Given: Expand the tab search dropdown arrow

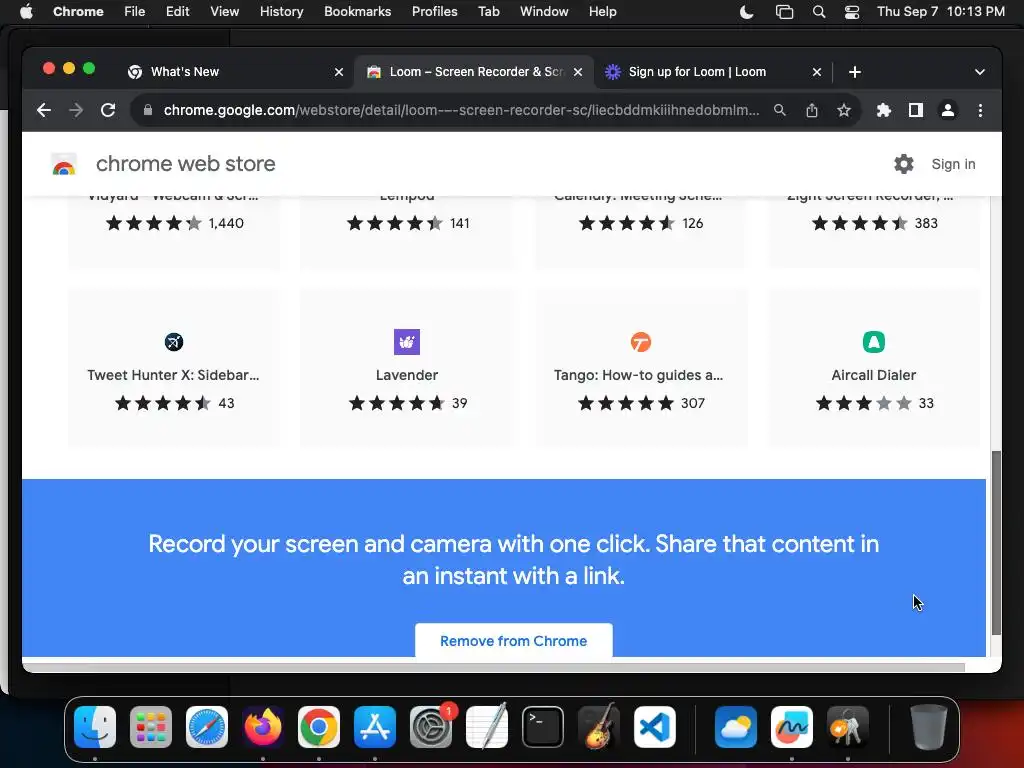Looking at the screenshot, I should point(980,72).
